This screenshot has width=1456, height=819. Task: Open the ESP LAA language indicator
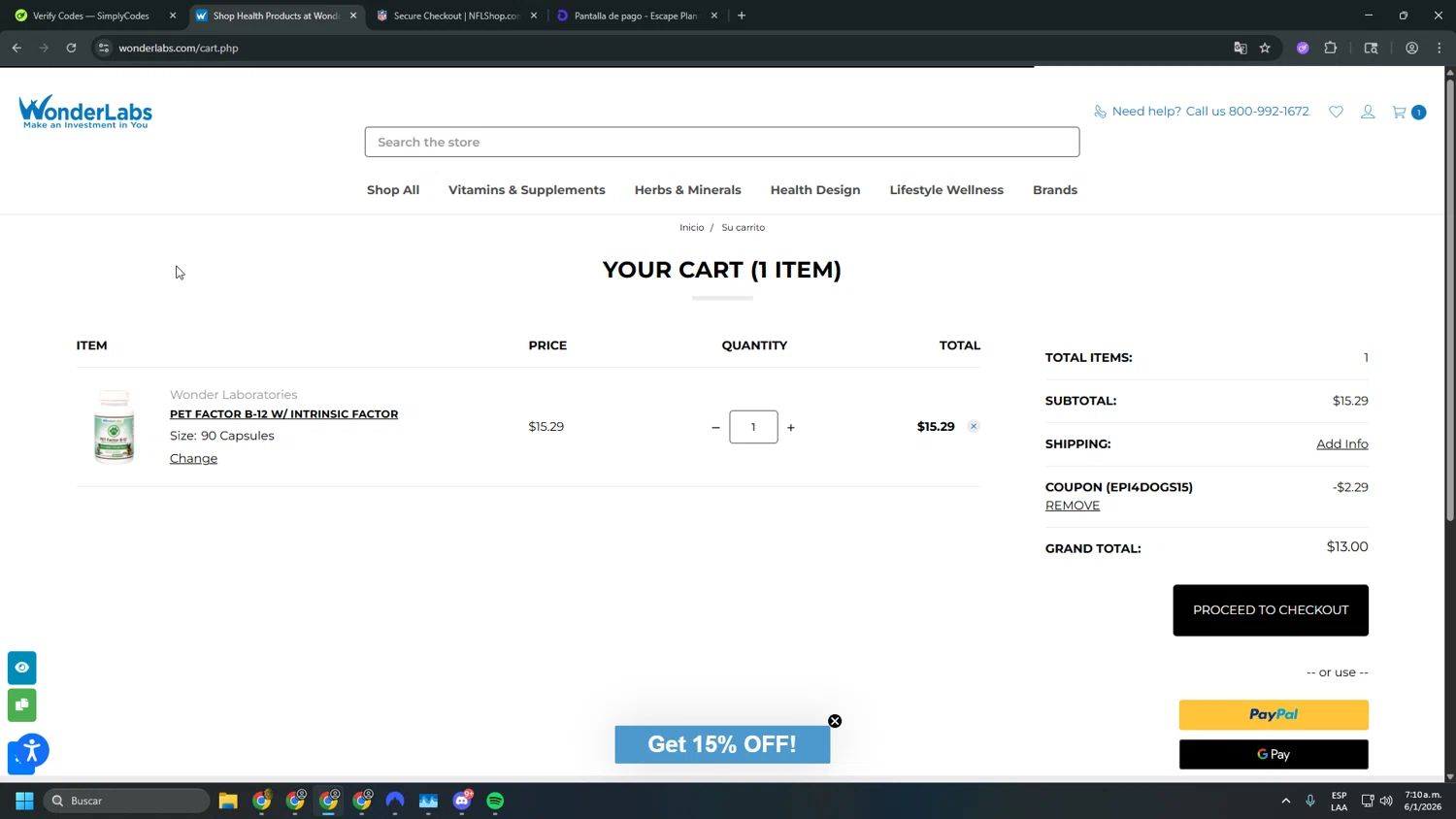point(1340,801)
